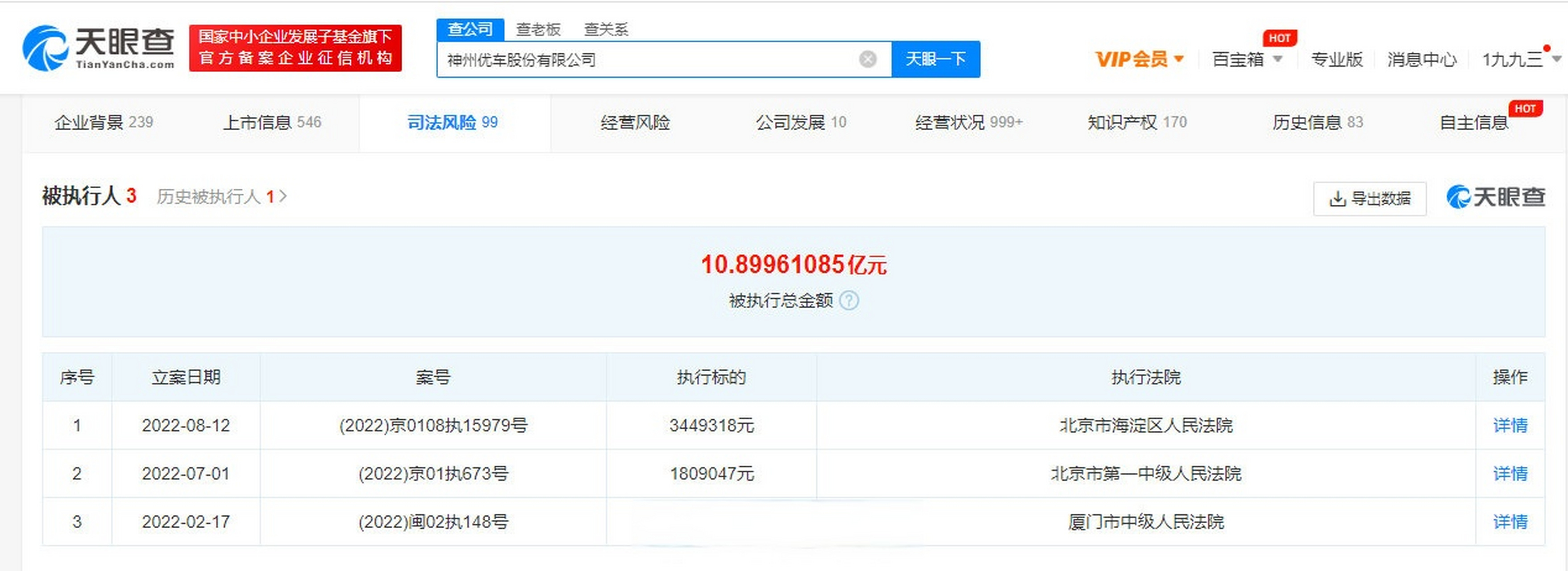Click 厦门市中级人民法院 cell
Screen dimensions: 1568x571
click(1146, 522)
